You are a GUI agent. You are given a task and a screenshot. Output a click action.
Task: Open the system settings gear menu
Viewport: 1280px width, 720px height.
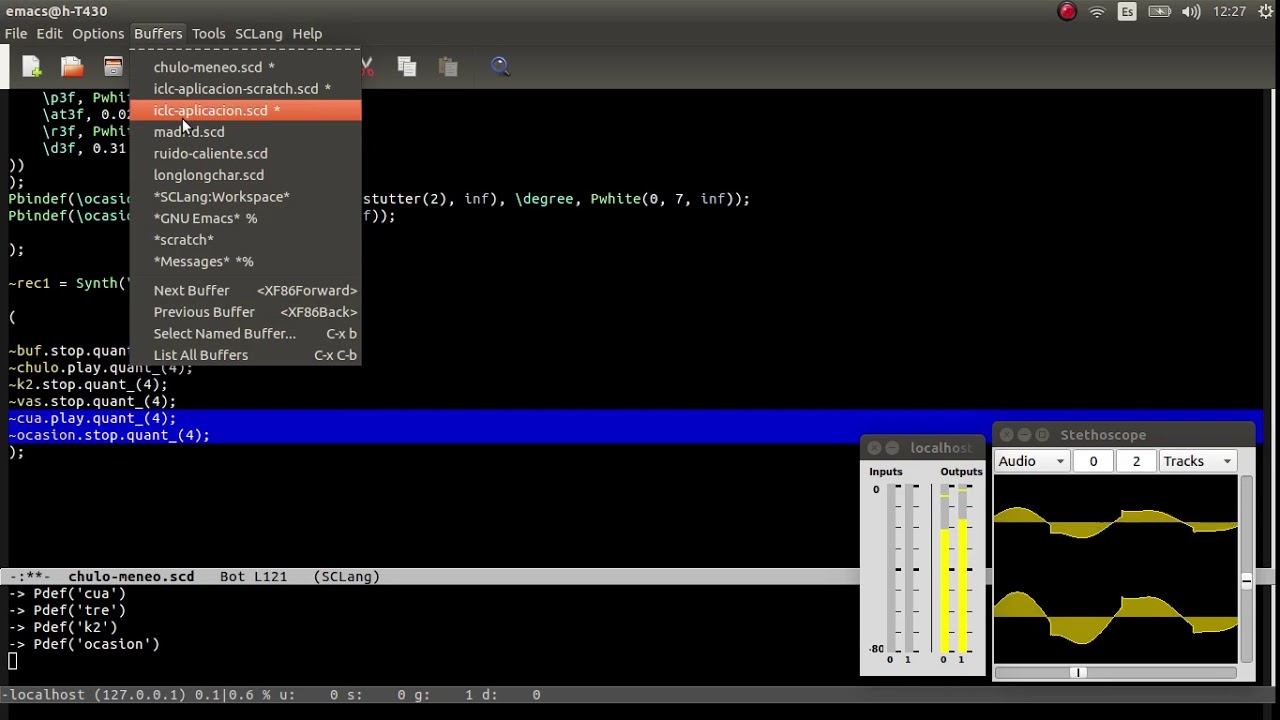point(1266,12)
